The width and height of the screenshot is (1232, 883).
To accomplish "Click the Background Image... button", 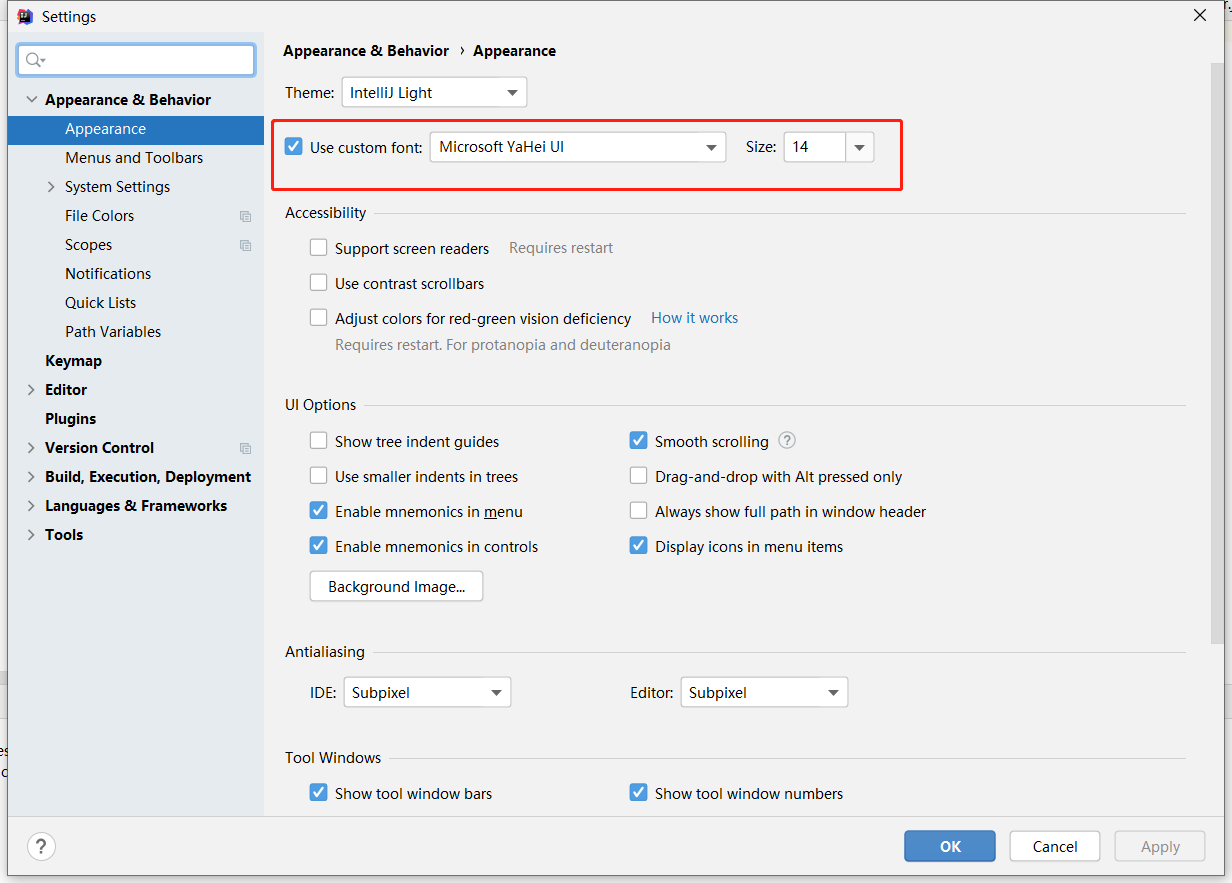I will pyautogui.click(x=397, y=587).
